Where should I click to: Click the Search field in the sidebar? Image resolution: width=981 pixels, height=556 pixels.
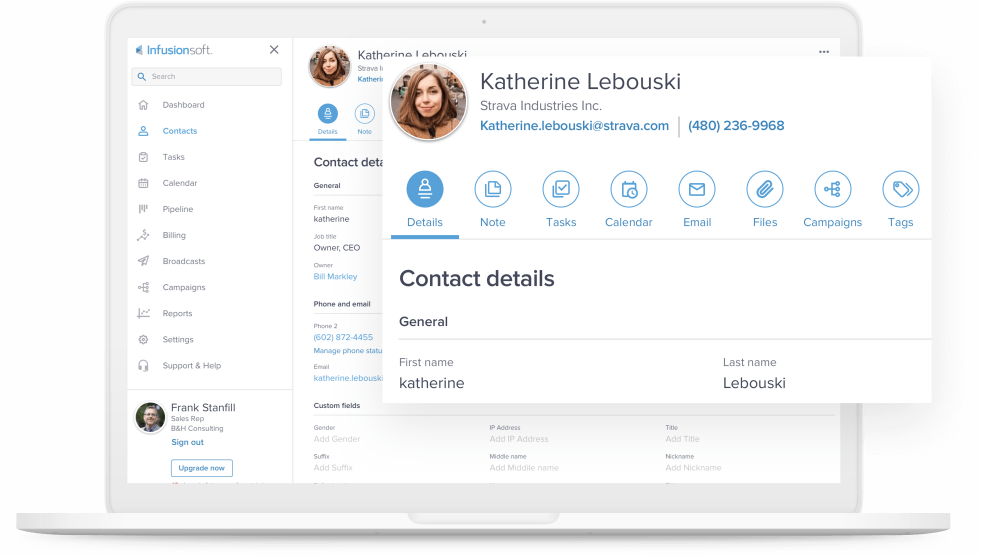[x=206, y=76]
